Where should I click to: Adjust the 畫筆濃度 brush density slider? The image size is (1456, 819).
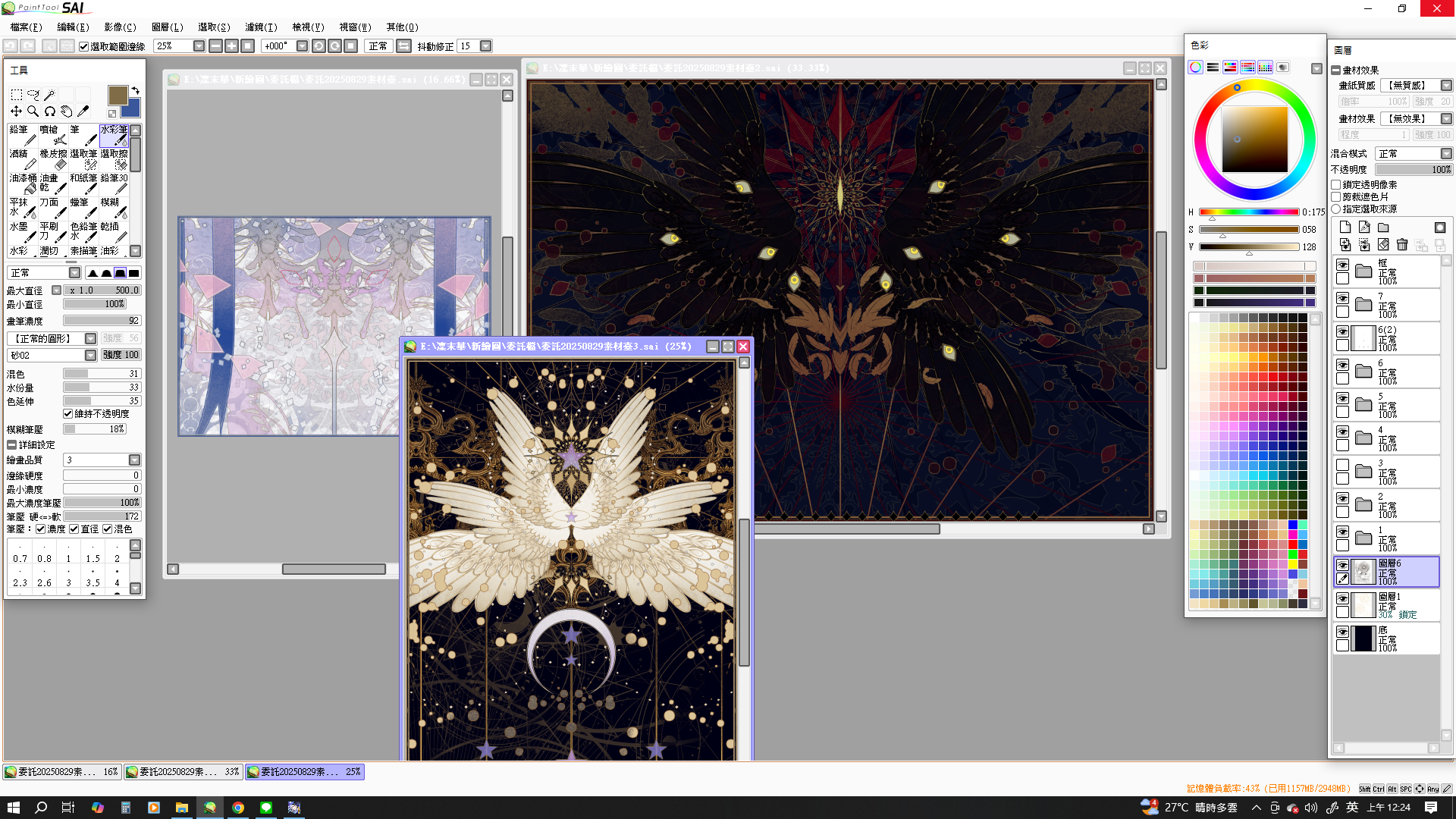click(x=102, y=321)
